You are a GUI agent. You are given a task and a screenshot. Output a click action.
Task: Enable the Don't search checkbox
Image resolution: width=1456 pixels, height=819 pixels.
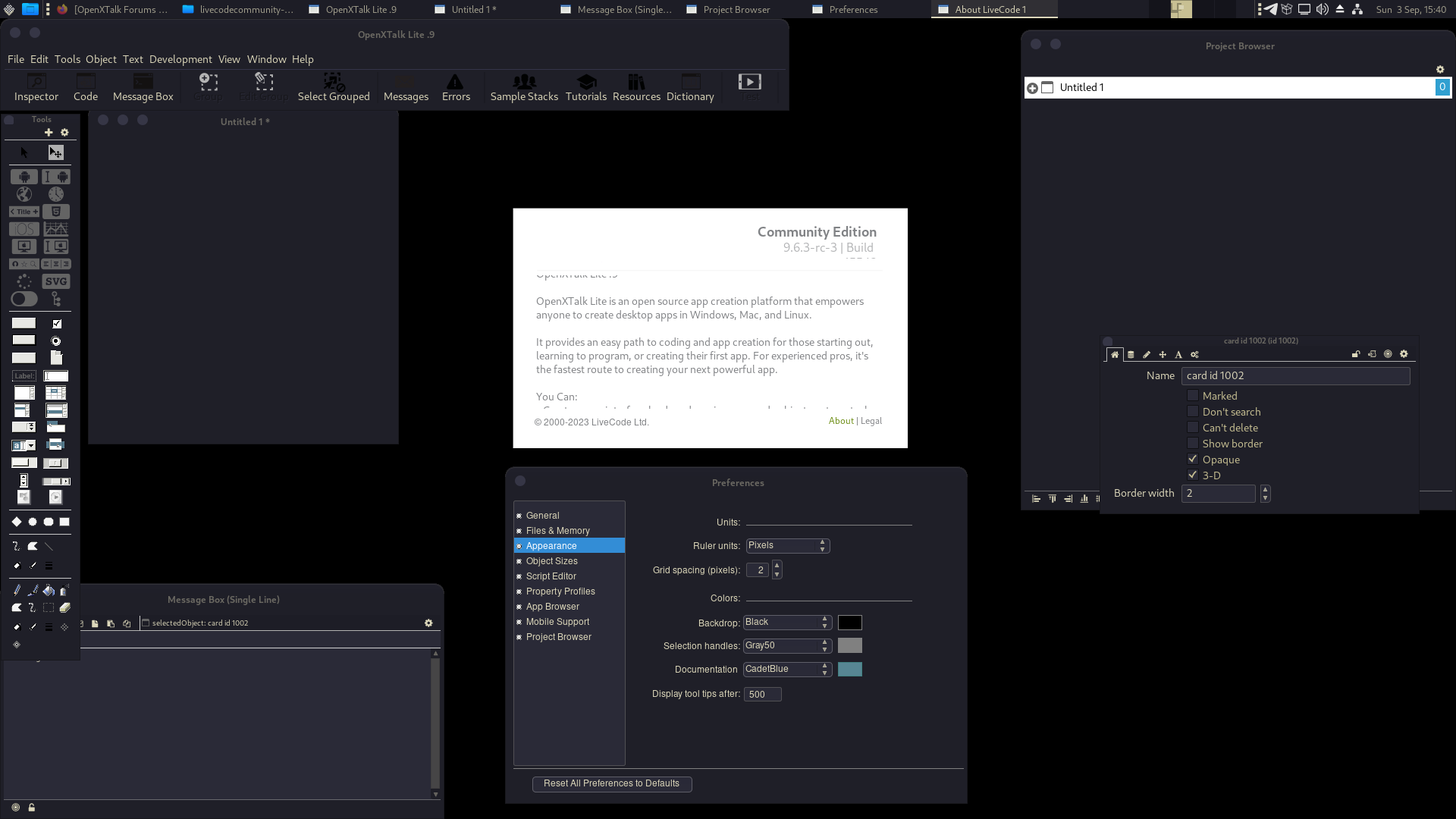tap(1193, 412)
